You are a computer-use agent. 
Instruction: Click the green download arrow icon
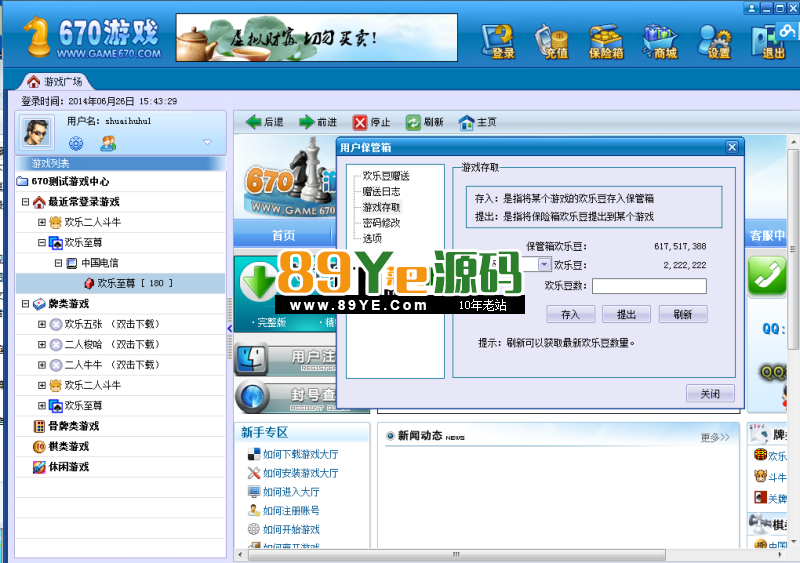(x=259, y=282)
